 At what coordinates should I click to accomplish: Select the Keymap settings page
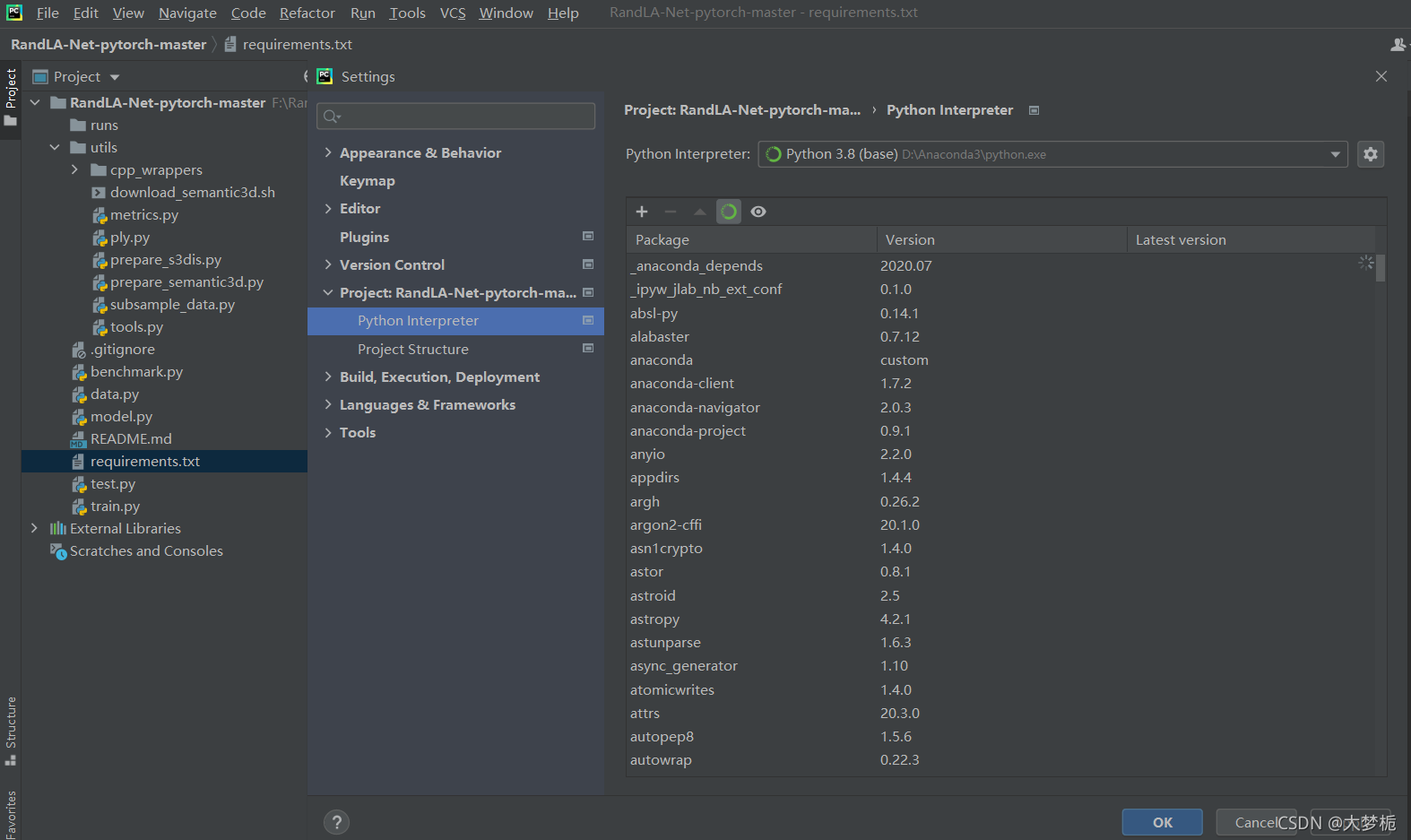(368, 180)
